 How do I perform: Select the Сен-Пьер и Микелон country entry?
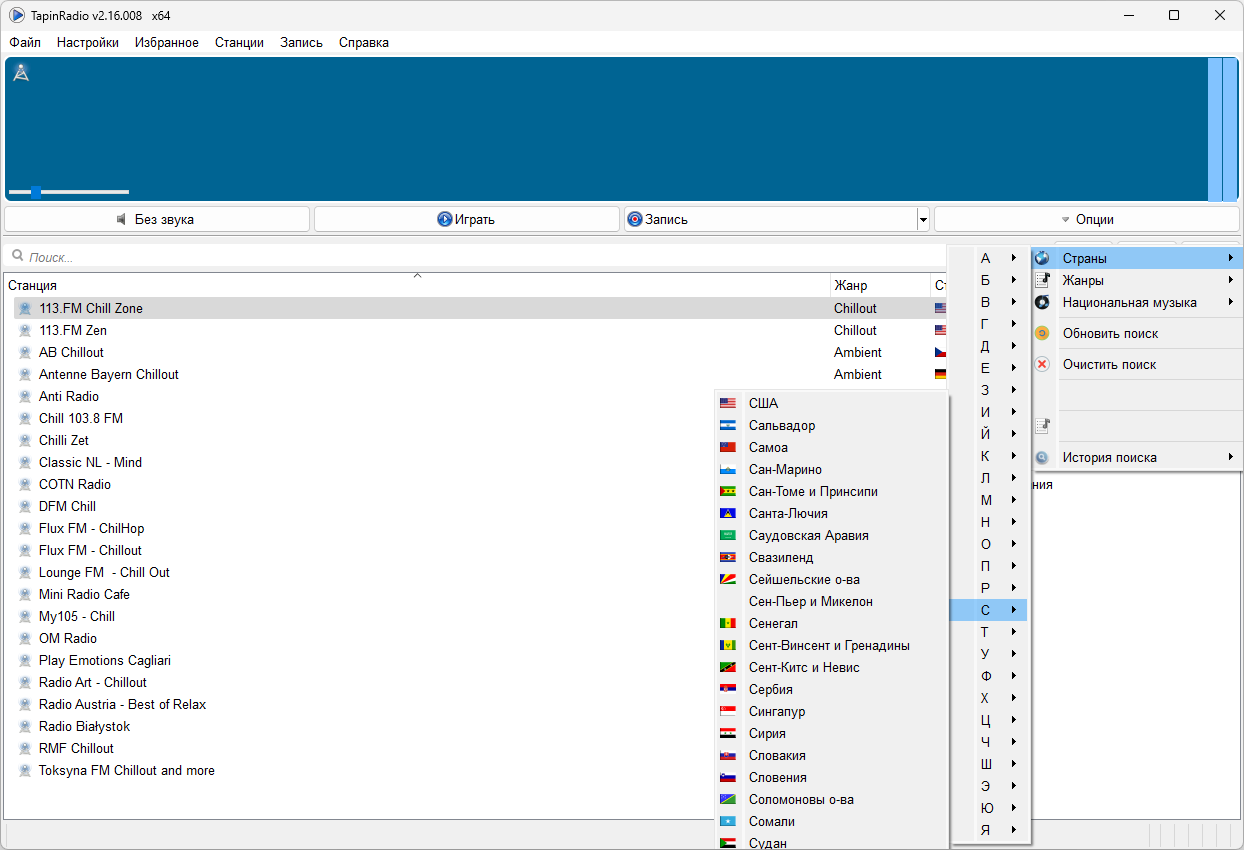tap(831, 601)
